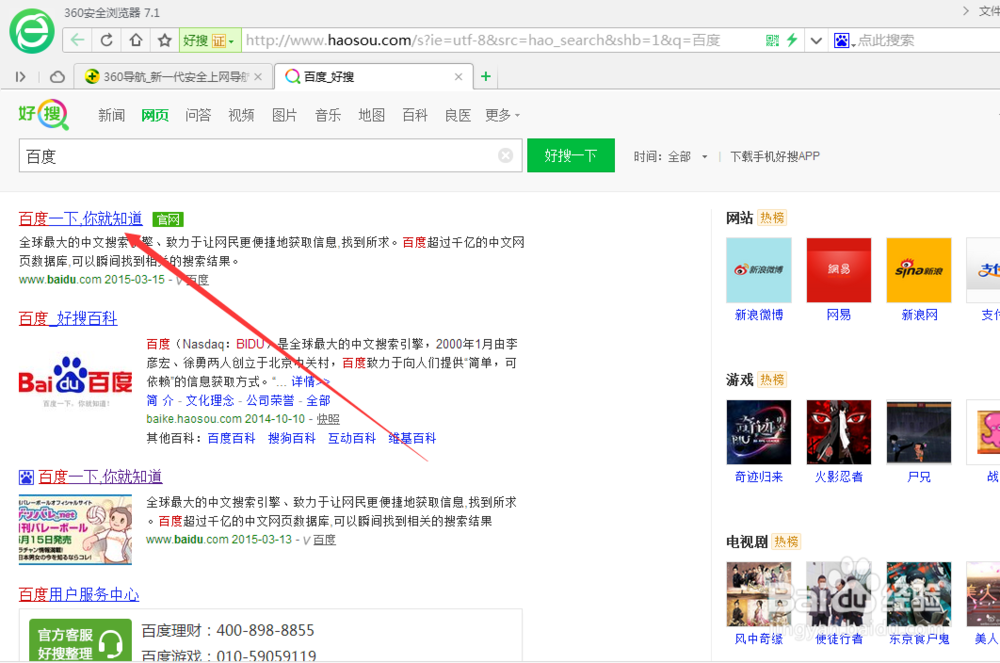Open the 百度_好搜百科 result
The image size is (1000, 663).
[68, 319]
